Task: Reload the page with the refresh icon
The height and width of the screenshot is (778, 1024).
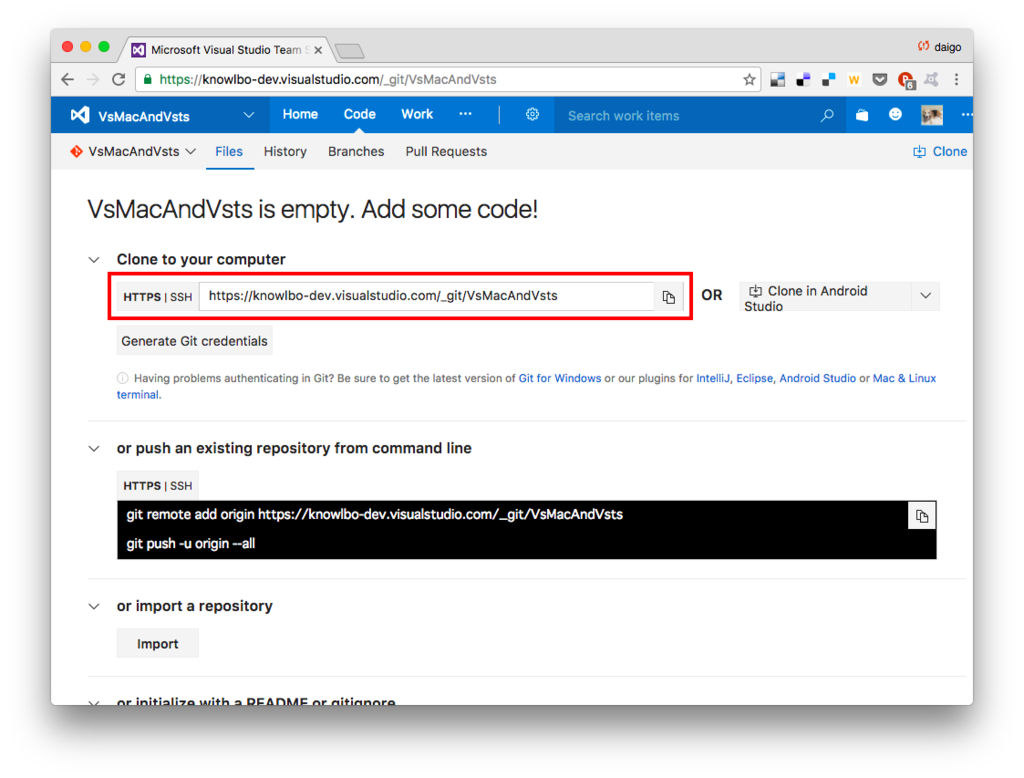Action: click(118, 80)
